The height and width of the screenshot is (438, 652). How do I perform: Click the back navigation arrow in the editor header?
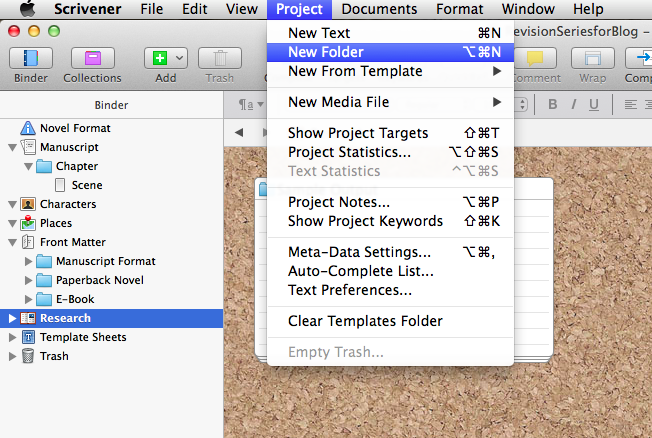point(239,132)
